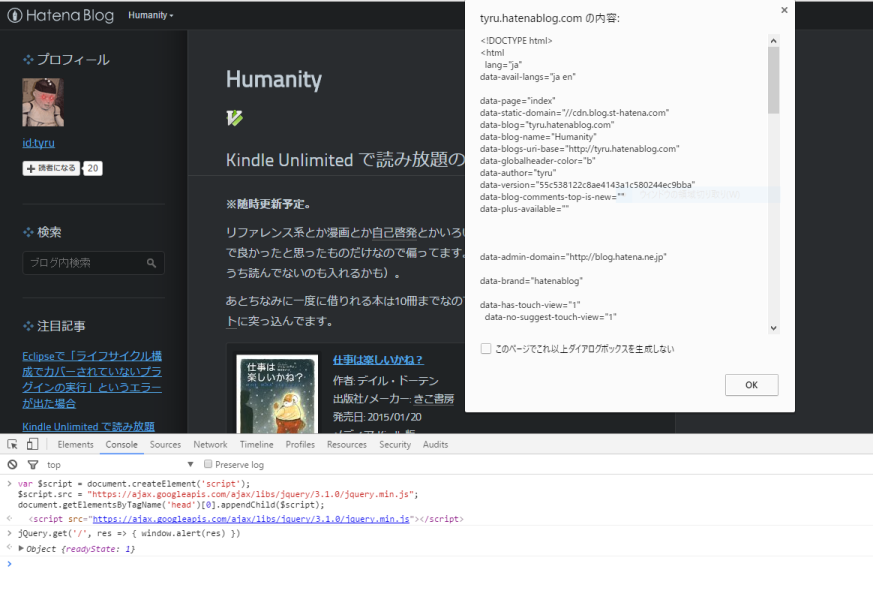
Task: Click the jQuery.get console command line
Action: [x=129, y=534]
